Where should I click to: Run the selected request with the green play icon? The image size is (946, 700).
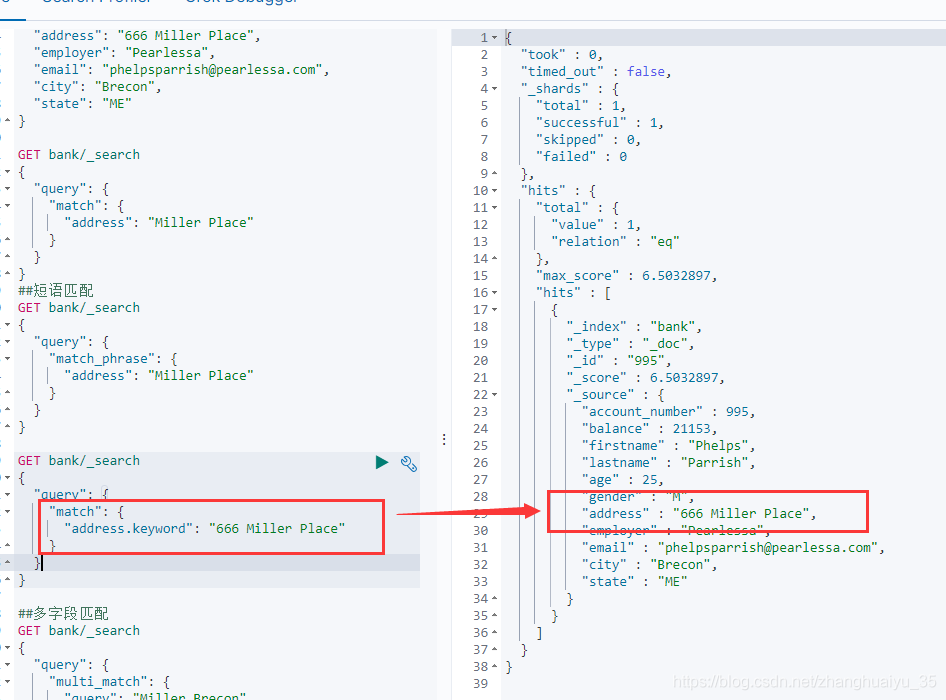(382, 462)
